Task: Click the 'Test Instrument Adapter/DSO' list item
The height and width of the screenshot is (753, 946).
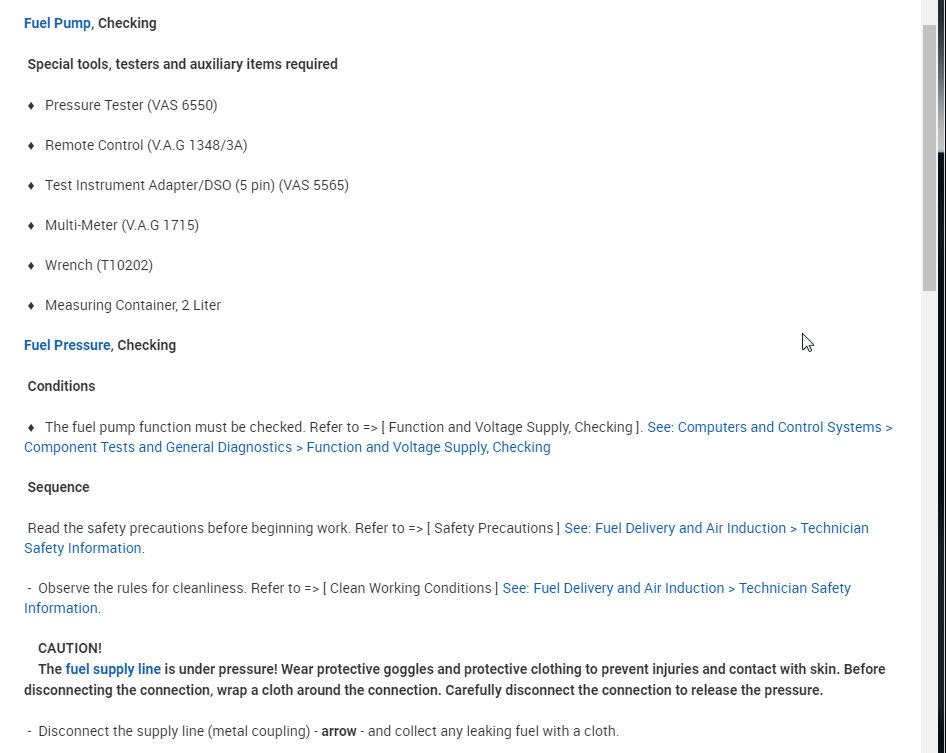Action: pyautogui.click(x=197, y=185)
